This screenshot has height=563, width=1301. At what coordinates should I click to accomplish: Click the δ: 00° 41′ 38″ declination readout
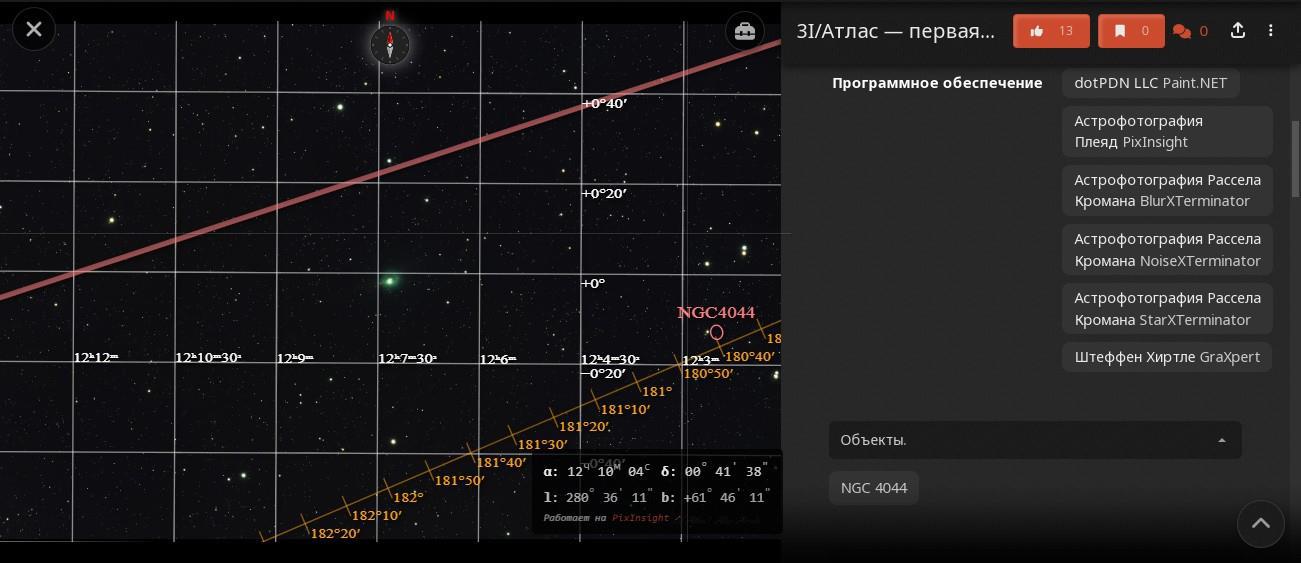715,472
